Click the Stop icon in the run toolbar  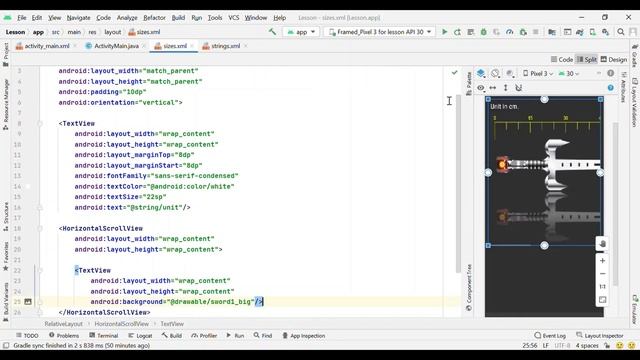click(536, 32)
